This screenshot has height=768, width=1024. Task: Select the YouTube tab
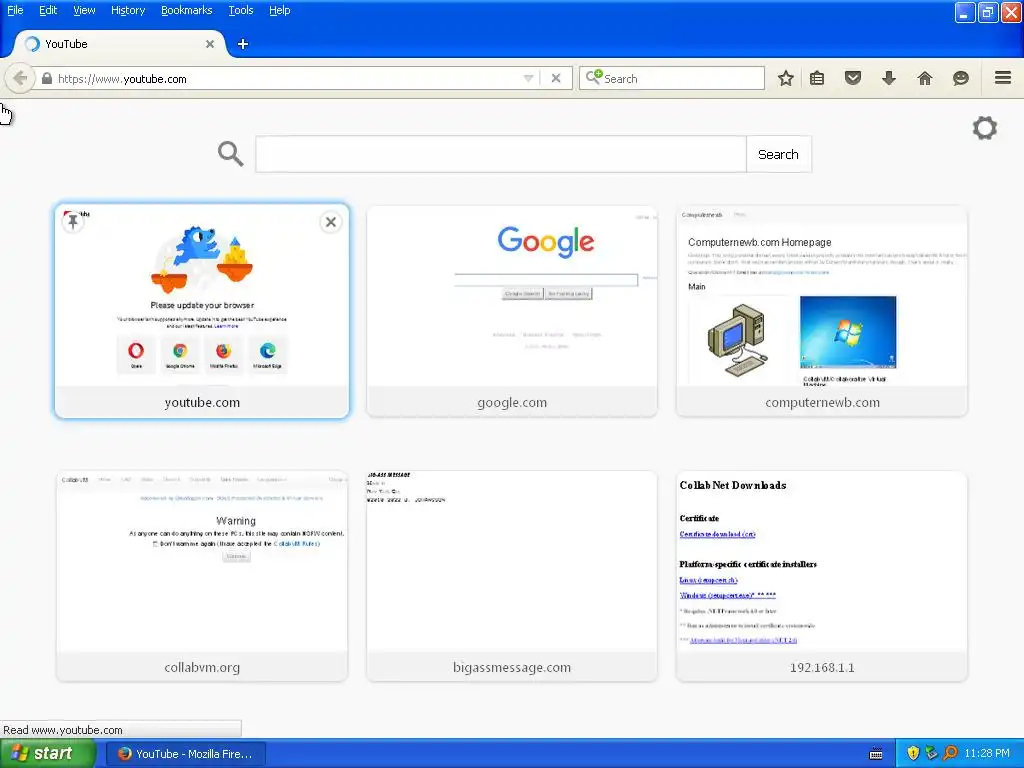(x=120, y=44)
